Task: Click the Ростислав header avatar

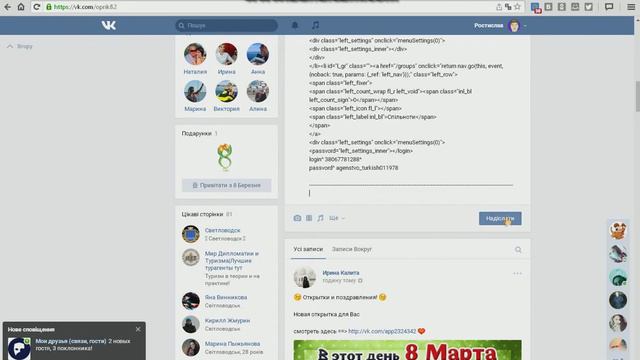Action: 514,26
